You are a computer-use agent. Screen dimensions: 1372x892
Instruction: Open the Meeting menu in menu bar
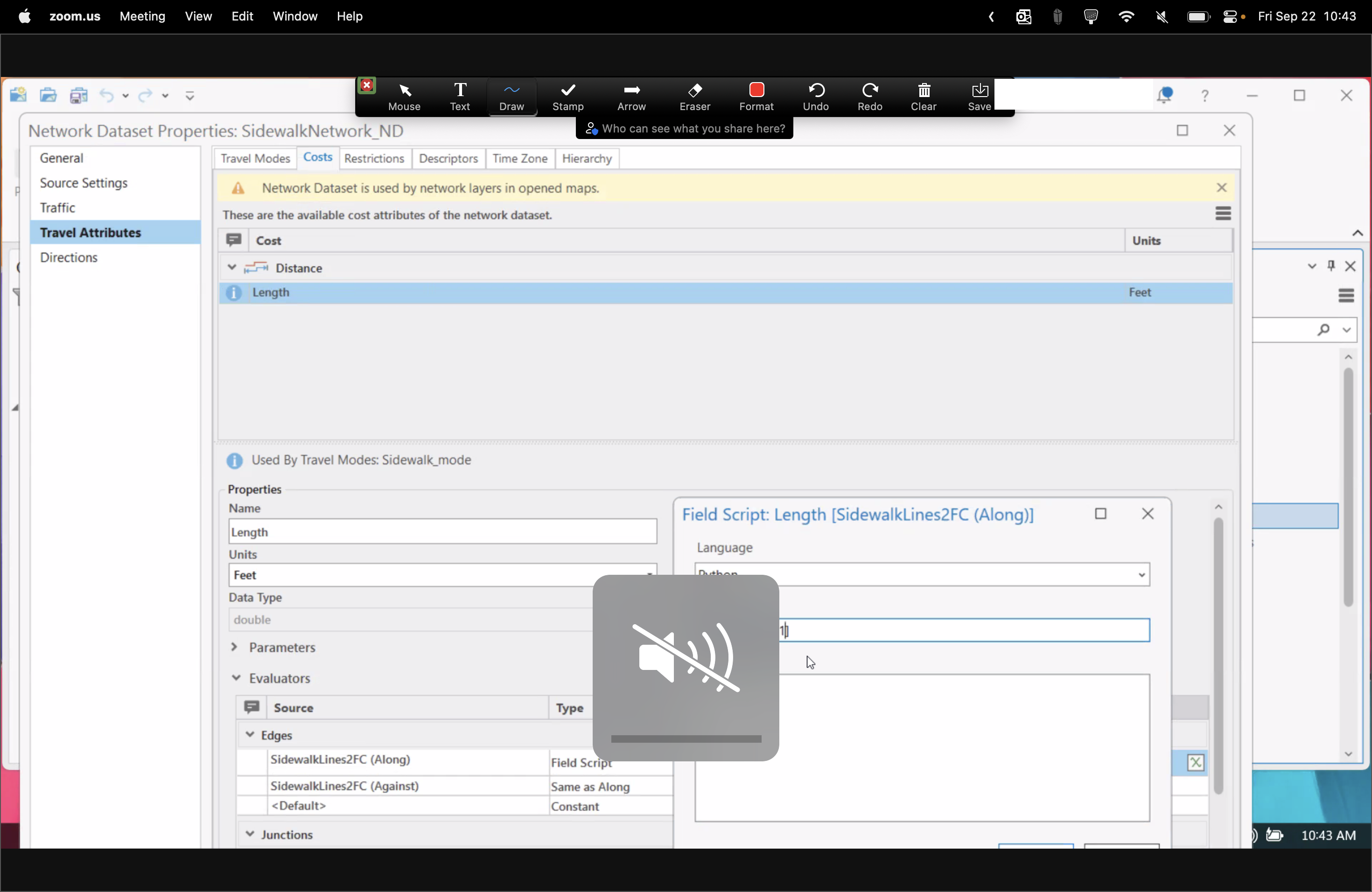click(x=142, y=16)
